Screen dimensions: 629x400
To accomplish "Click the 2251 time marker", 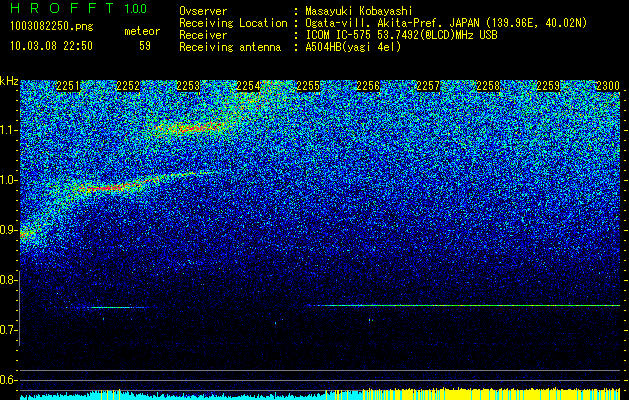I will [68, 86].
